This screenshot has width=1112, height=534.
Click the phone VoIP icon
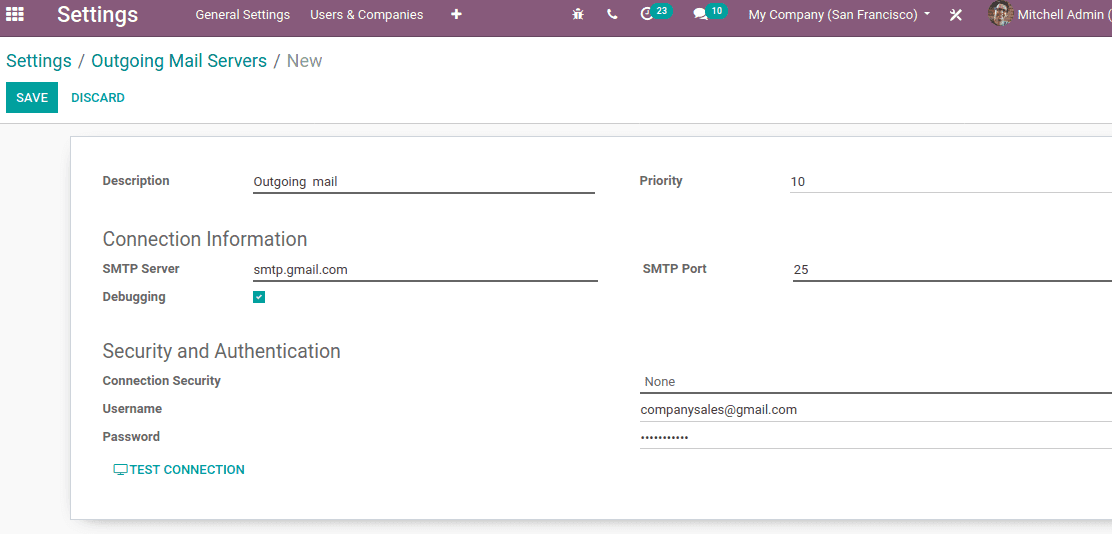[612, 14]
